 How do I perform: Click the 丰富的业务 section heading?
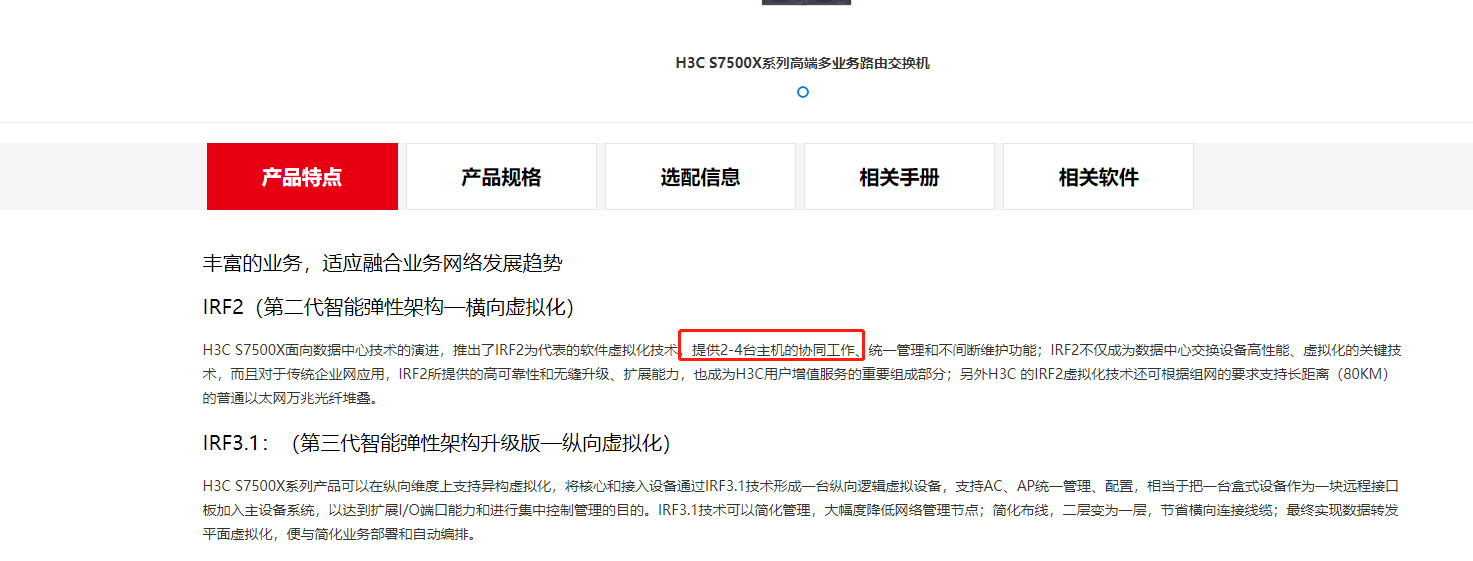pos(382,264)
